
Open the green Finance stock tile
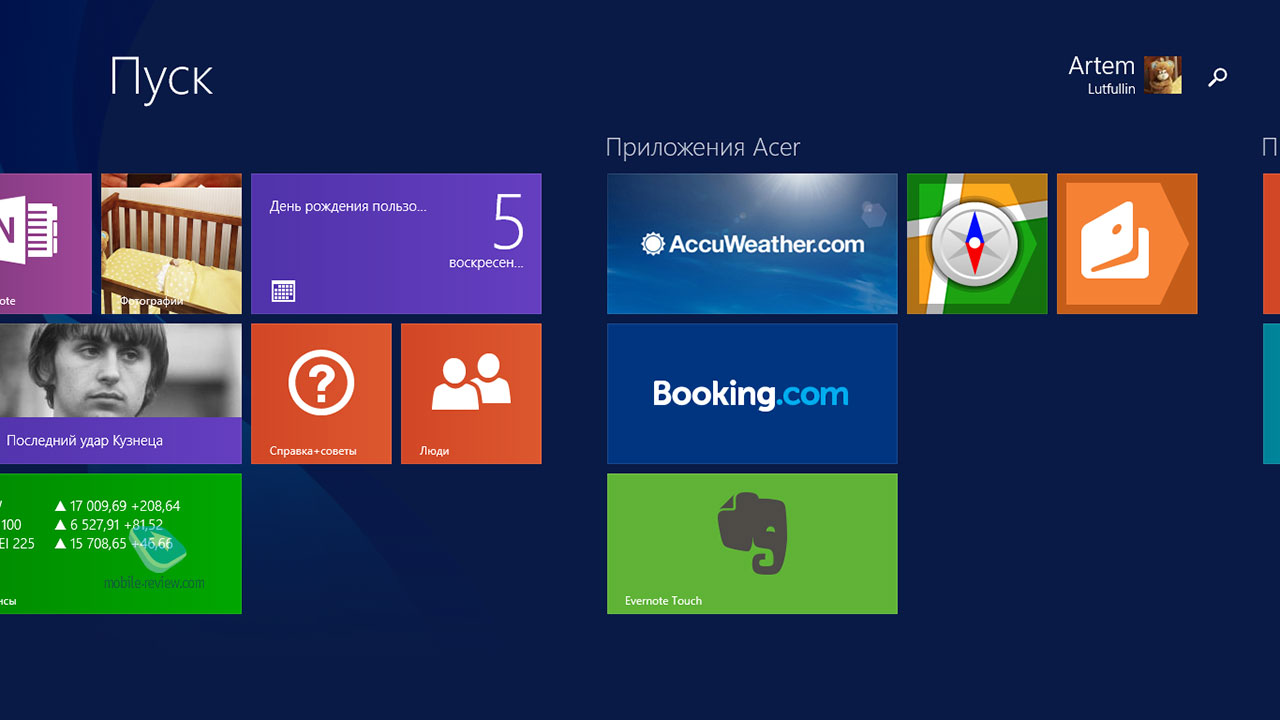(120, 544)
